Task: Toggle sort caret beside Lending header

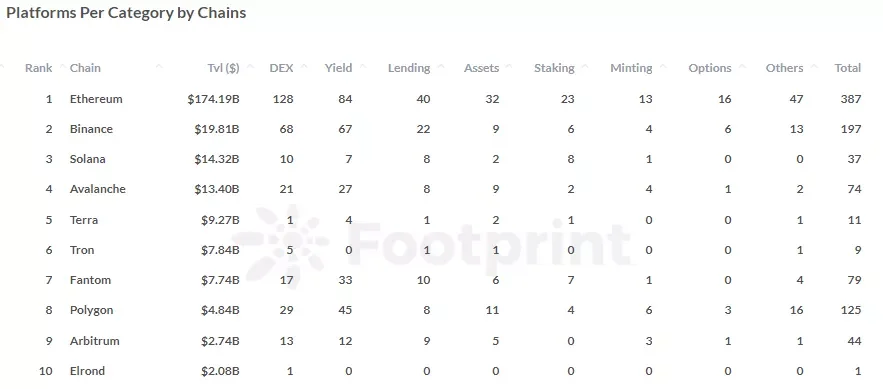Action: pyautogui.click(x=441, y=67)
